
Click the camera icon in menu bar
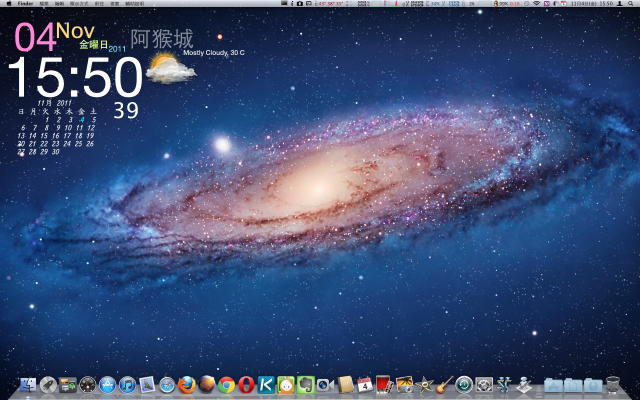tap(300, 4)
